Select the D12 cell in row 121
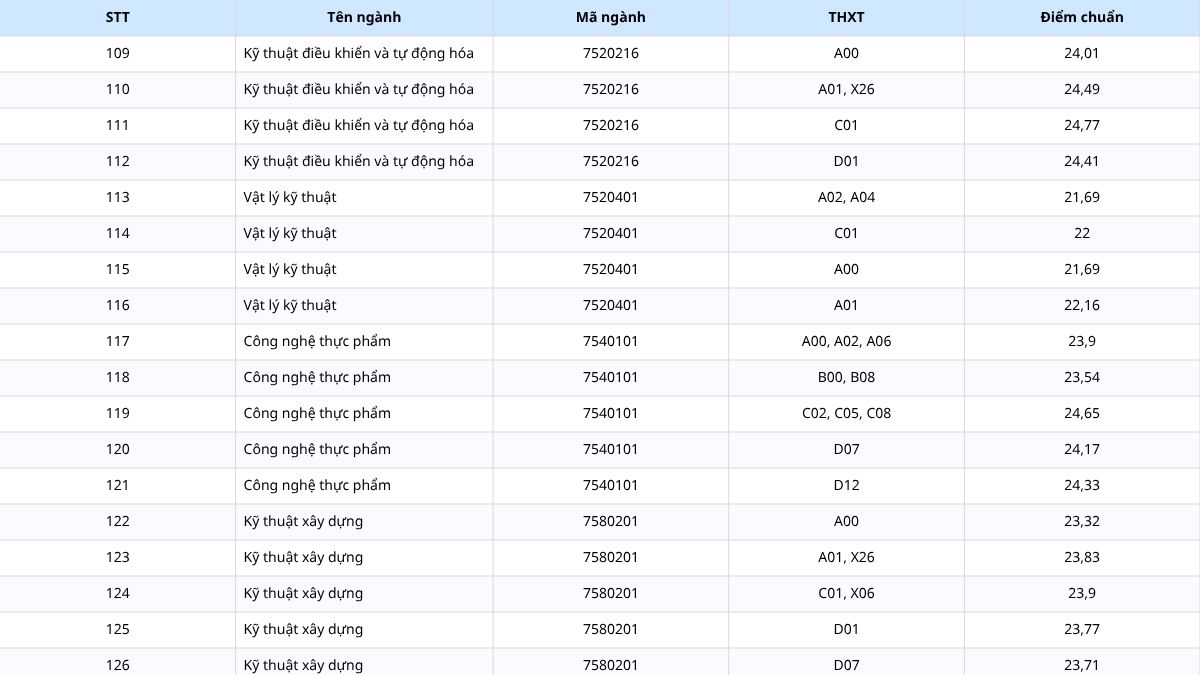This screenshot has width=1200, height=675. click(847, 486)
